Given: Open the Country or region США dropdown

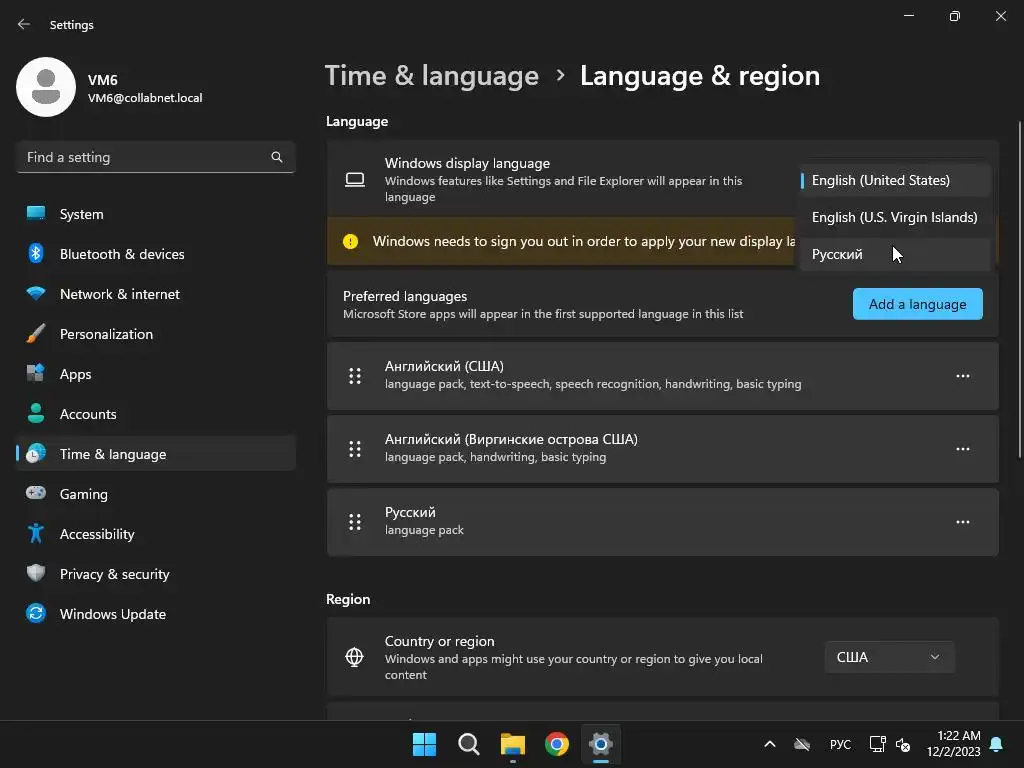Looking at the screenshot, I should 889,657.
